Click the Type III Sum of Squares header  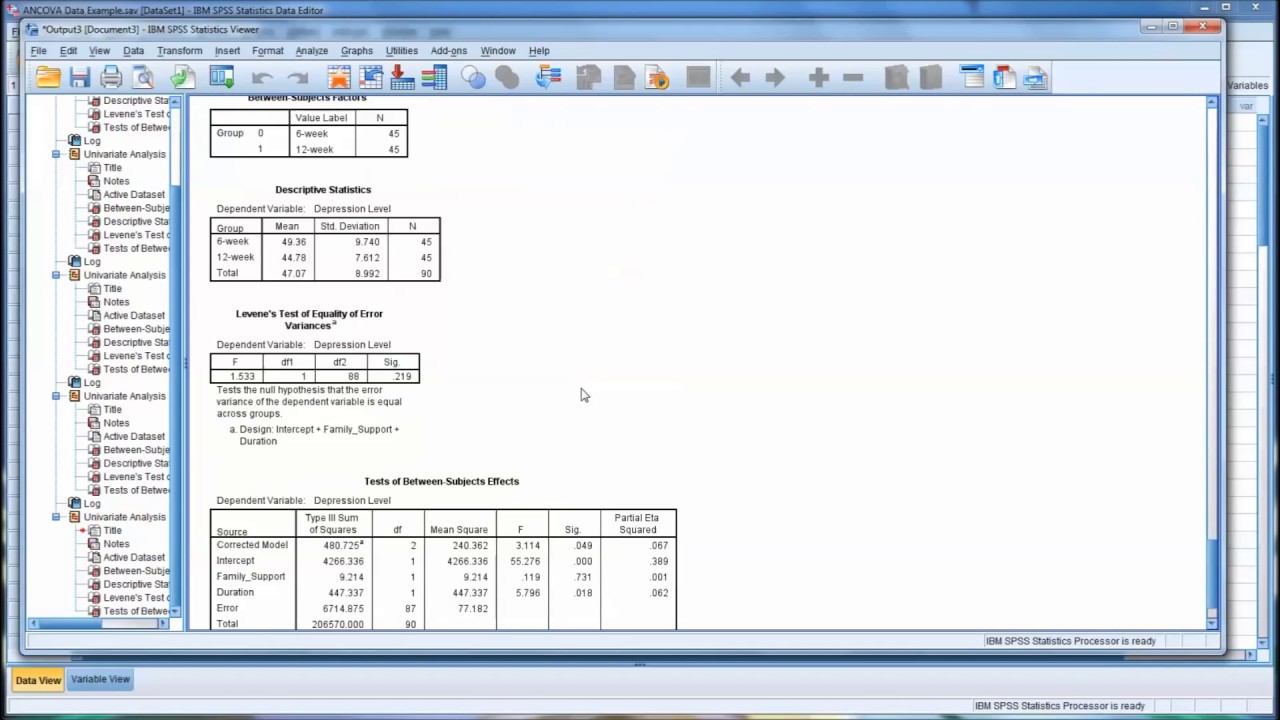pos(331,524)
